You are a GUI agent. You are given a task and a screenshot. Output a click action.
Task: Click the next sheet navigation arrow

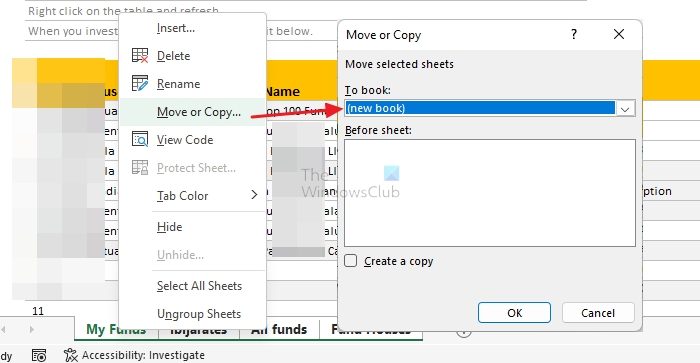coord(31,330)
